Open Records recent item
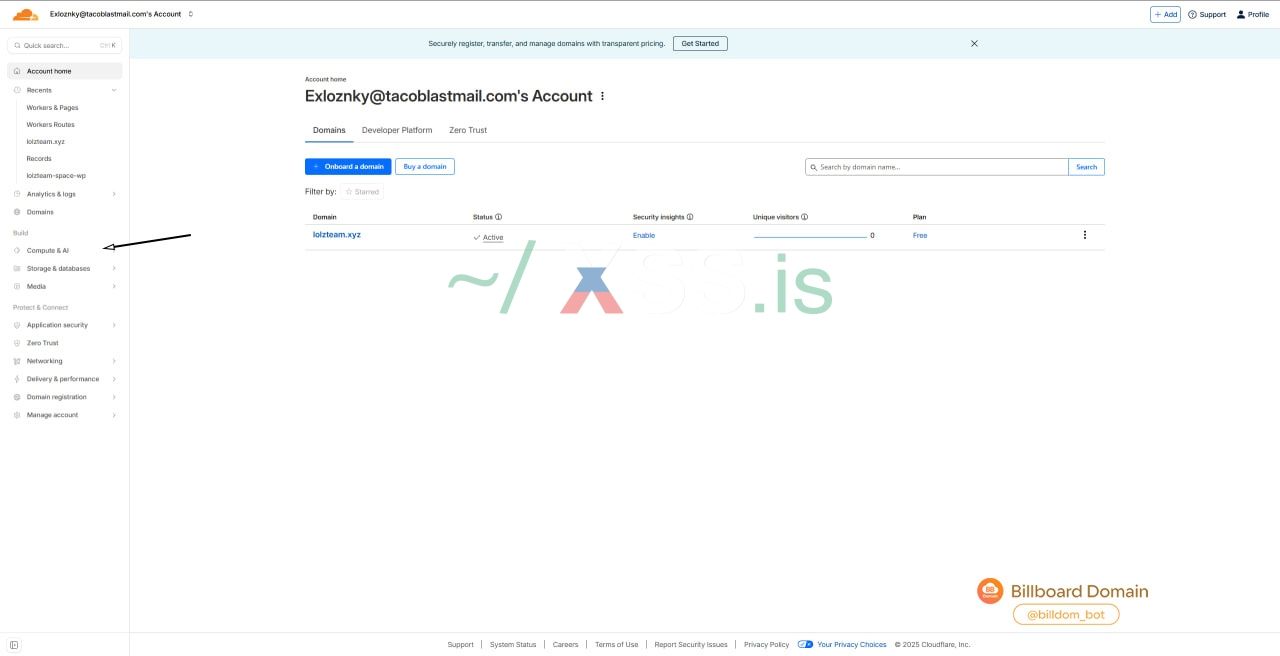Image resolution: width=1280 pixels, height=656 pixels. [39, 158]
